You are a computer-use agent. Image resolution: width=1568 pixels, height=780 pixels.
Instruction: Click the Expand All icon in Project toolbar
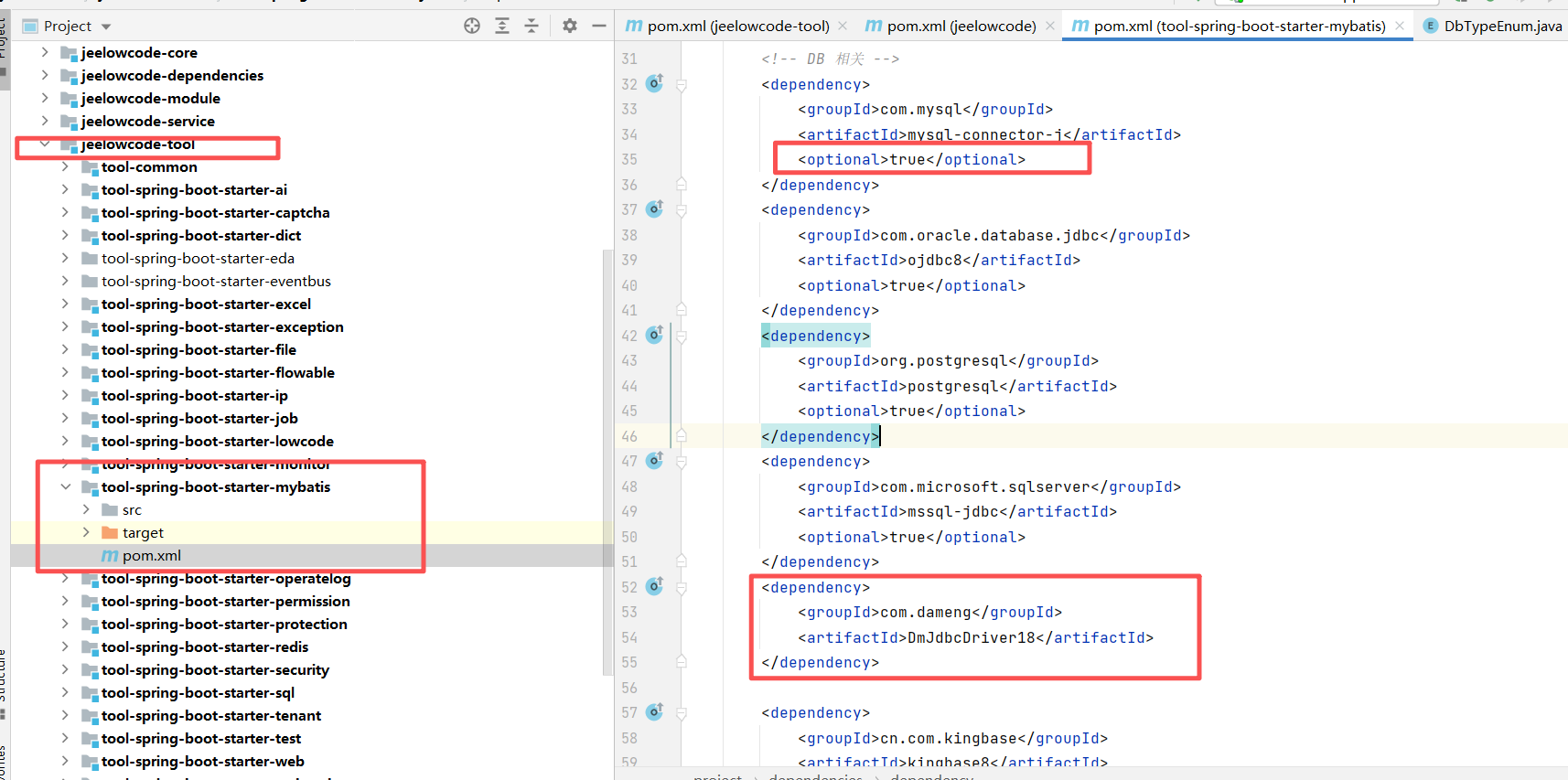[x=502, y=26]
